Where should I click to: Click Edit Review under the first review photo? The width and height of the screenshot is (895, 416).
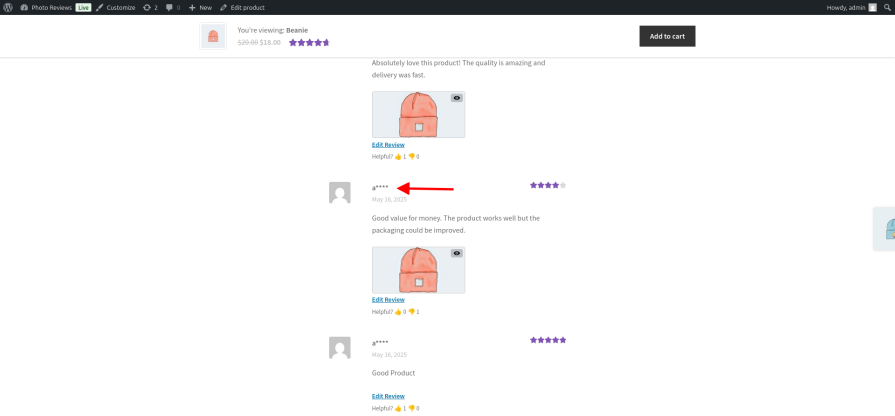[388, 144]
